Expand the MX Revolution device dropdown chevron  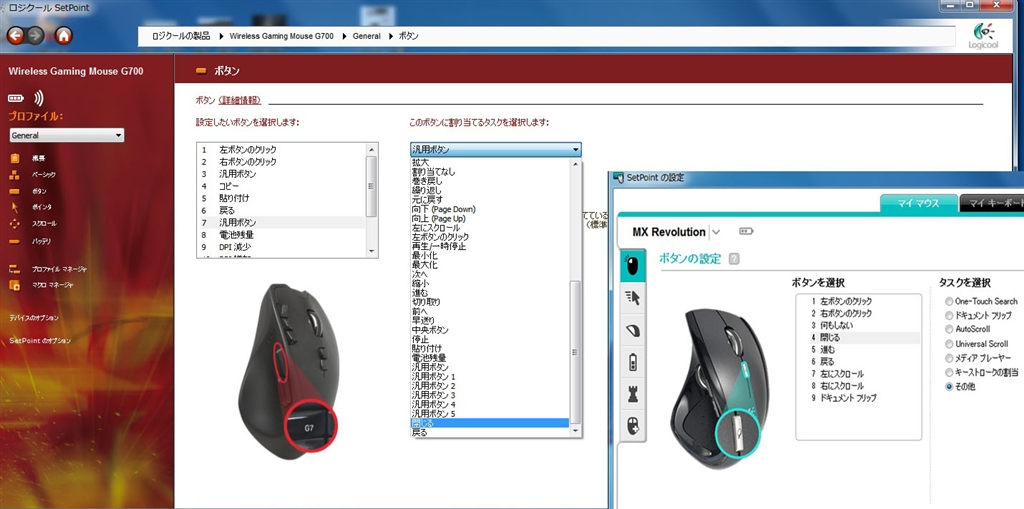pos(716,232)
